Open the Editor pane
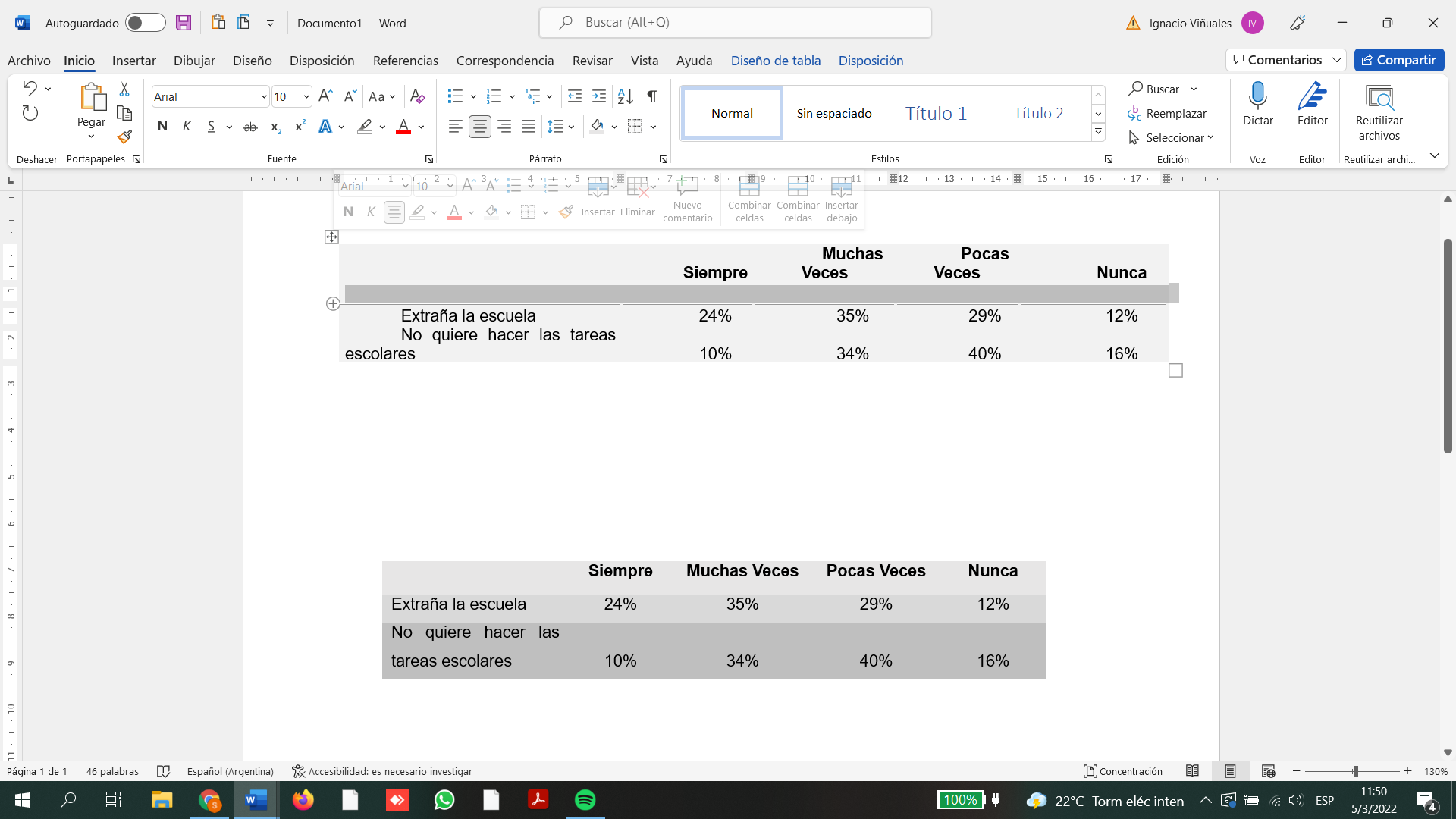 click(1312, 105)
